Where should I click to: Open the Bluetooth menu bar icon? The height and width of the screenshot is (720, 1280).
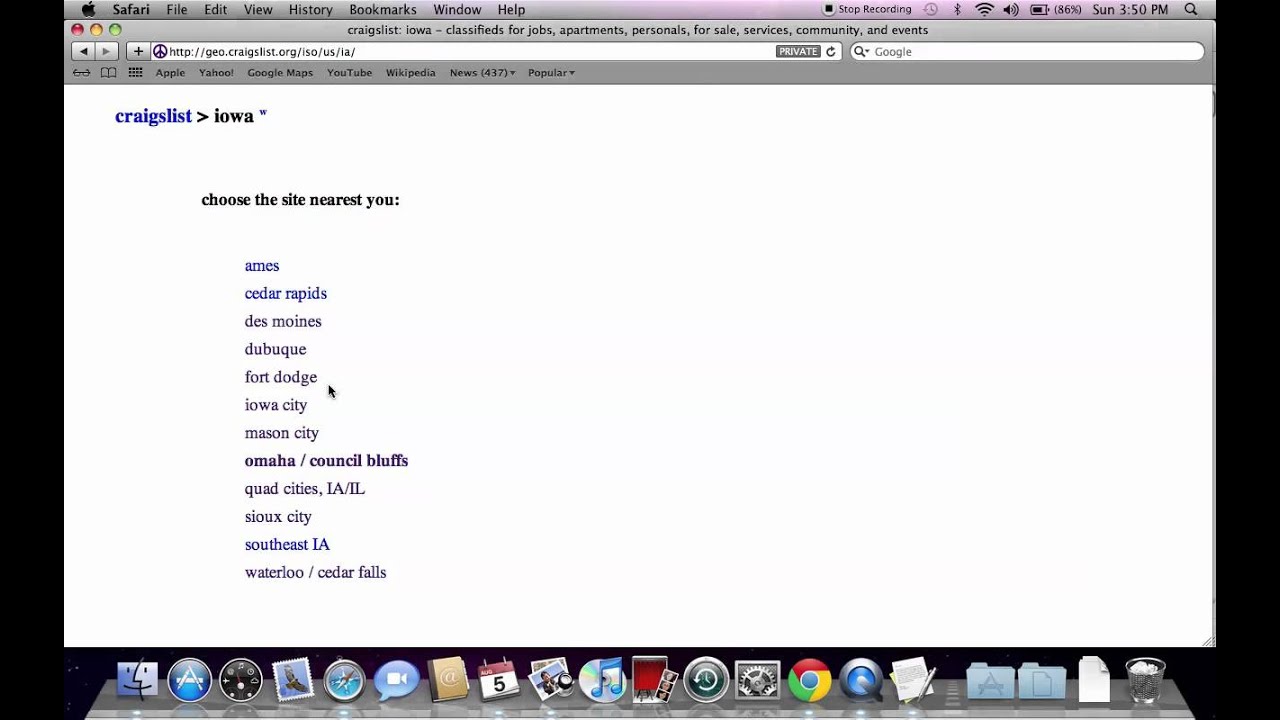point(957,10)
